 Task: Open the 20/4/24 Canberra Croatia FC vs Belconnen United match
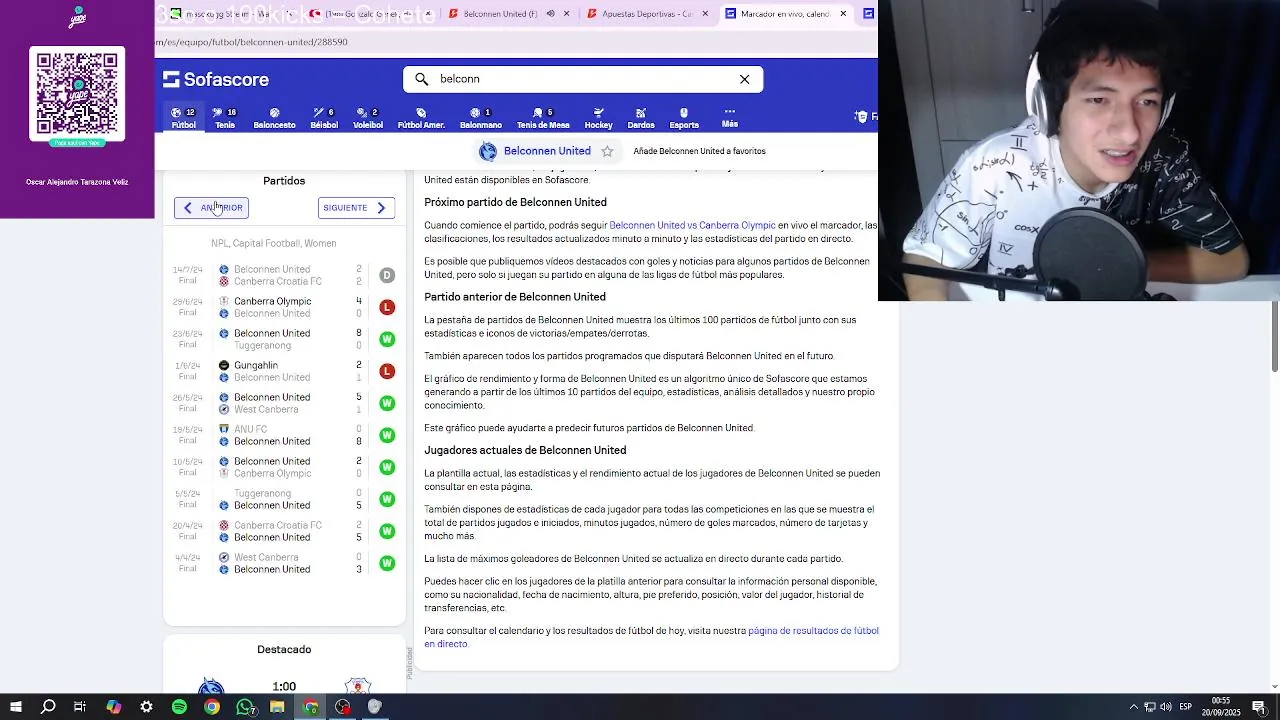pos(284,531)
